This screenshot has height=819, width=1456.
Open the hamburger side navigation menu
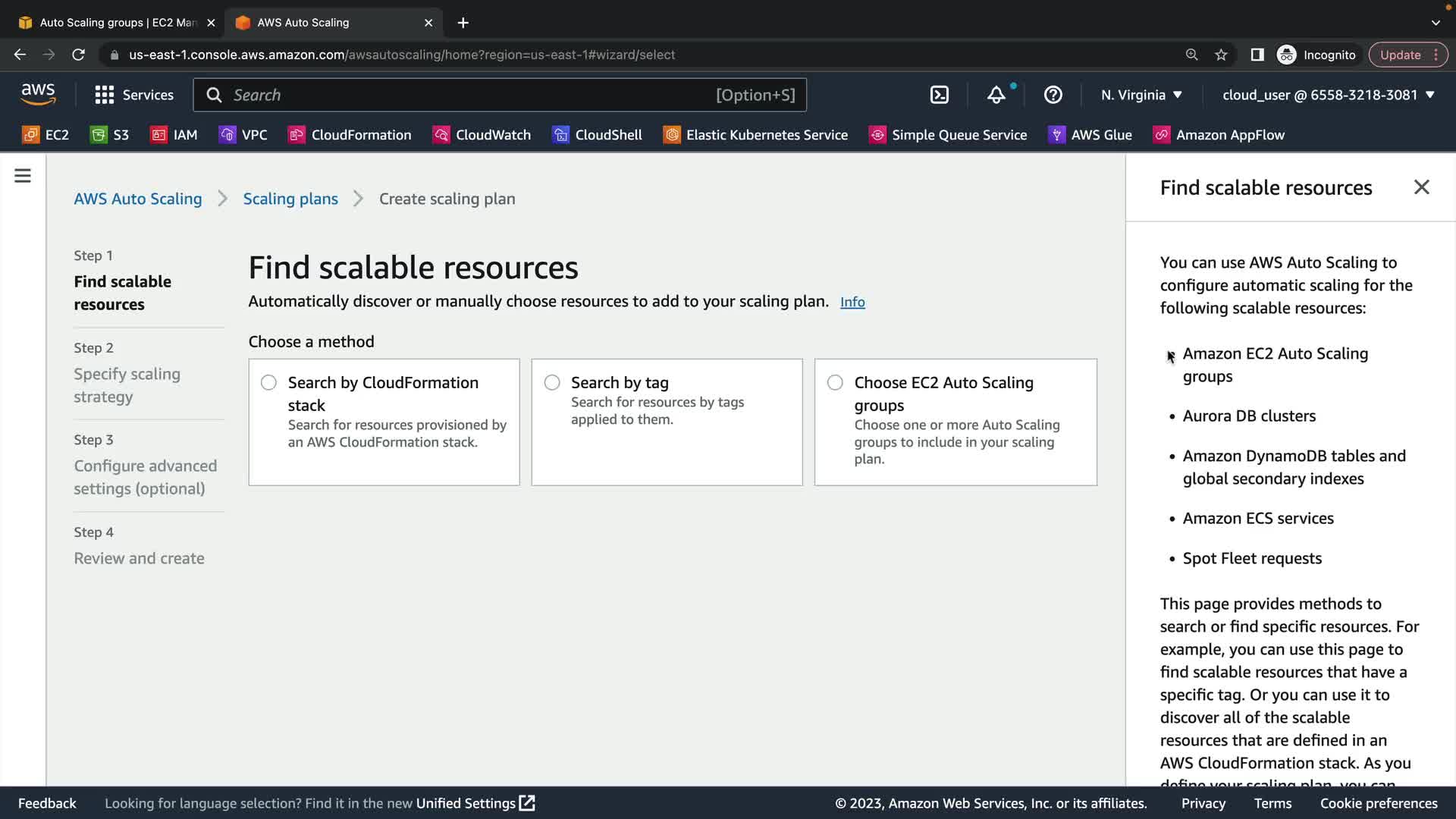coord(23,176)
